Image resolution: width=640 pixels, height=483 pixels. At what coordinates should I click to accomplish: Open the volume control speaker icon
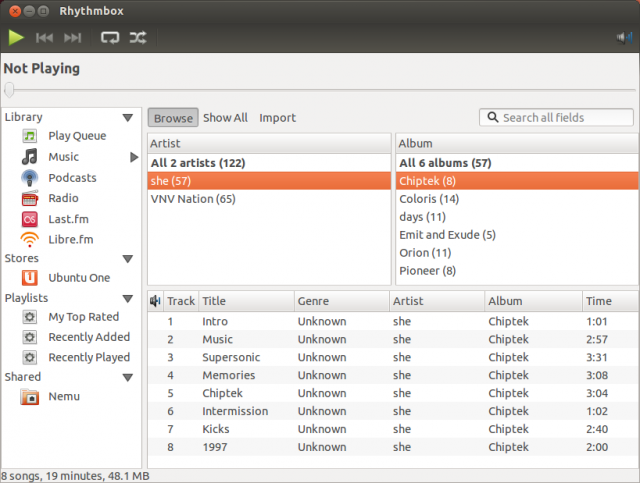[x=624, y=38]
